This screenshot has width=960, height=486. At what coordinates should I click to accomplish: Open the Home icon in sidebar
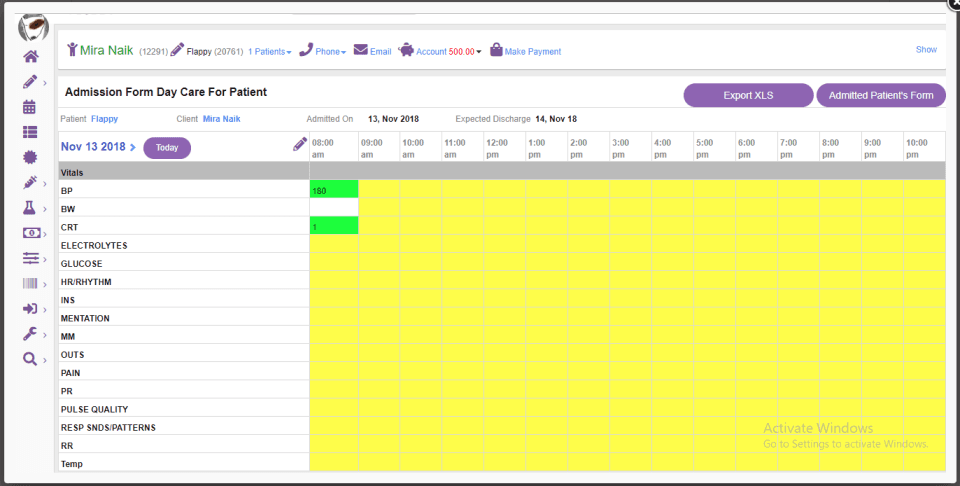[x=31, y=57]
